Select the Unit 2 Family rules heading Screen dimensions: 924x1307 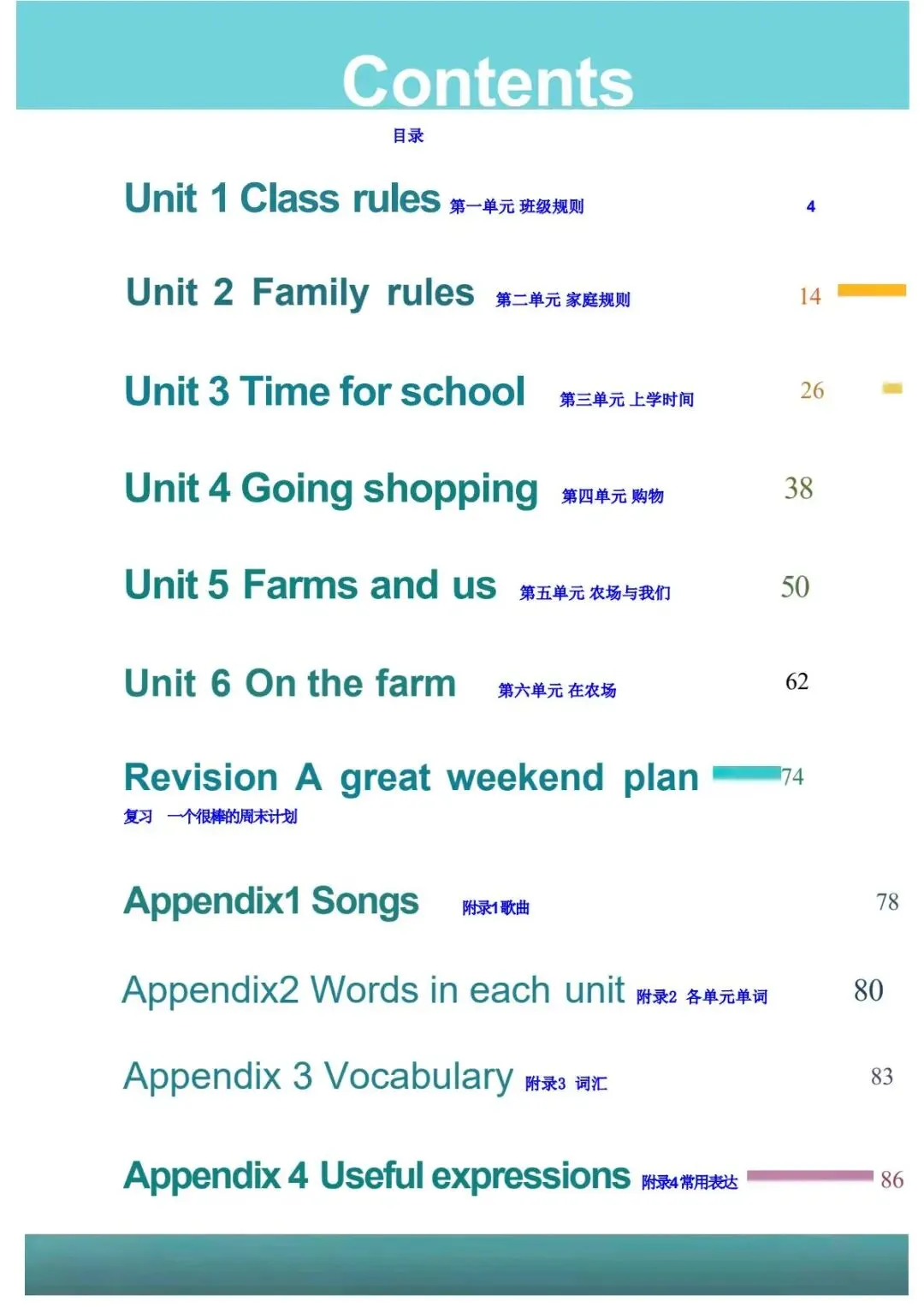pyautogui.click(x=299, y=294)
